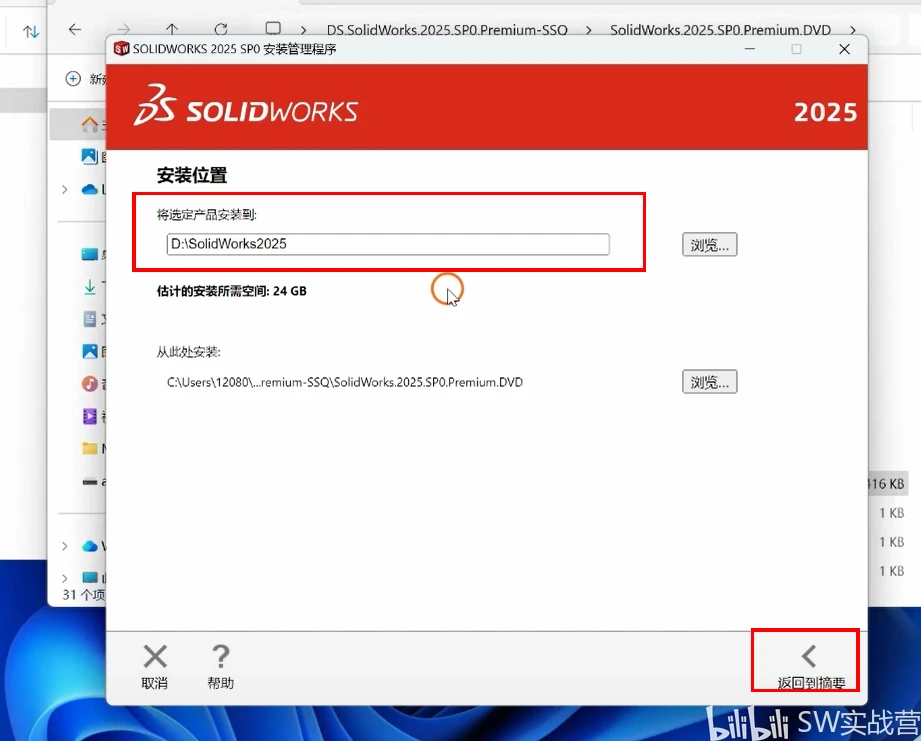The image size is (921, 741).
Task: Expand the OneDrive node in Explorer sidebar
Action: point(65,189)
